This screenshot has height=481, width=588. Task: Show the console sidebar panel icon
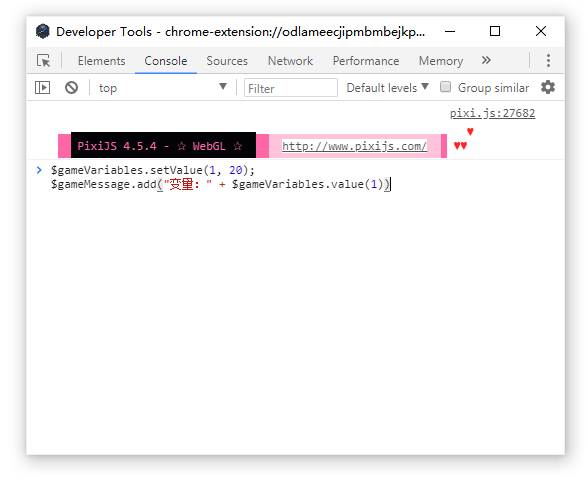tap(42, 88)
